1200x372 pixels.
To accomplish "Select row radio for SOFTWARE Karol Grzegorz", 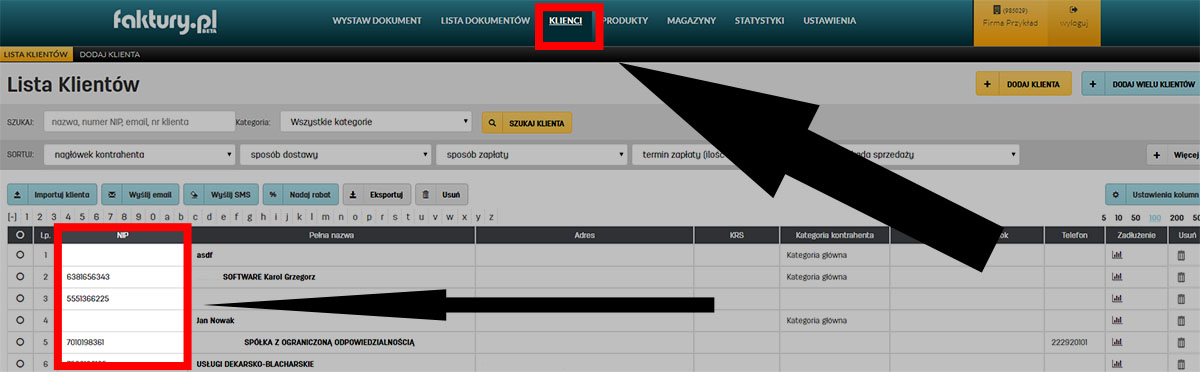I will click(20, 277).
